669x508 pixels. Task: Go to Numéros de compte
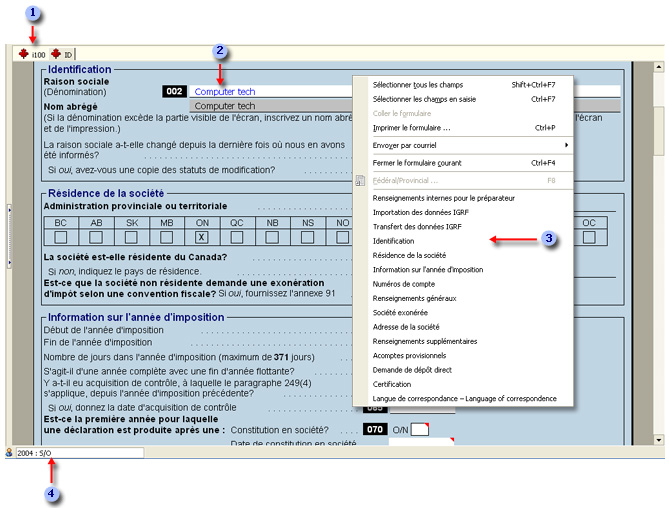[x=464, y=284]
